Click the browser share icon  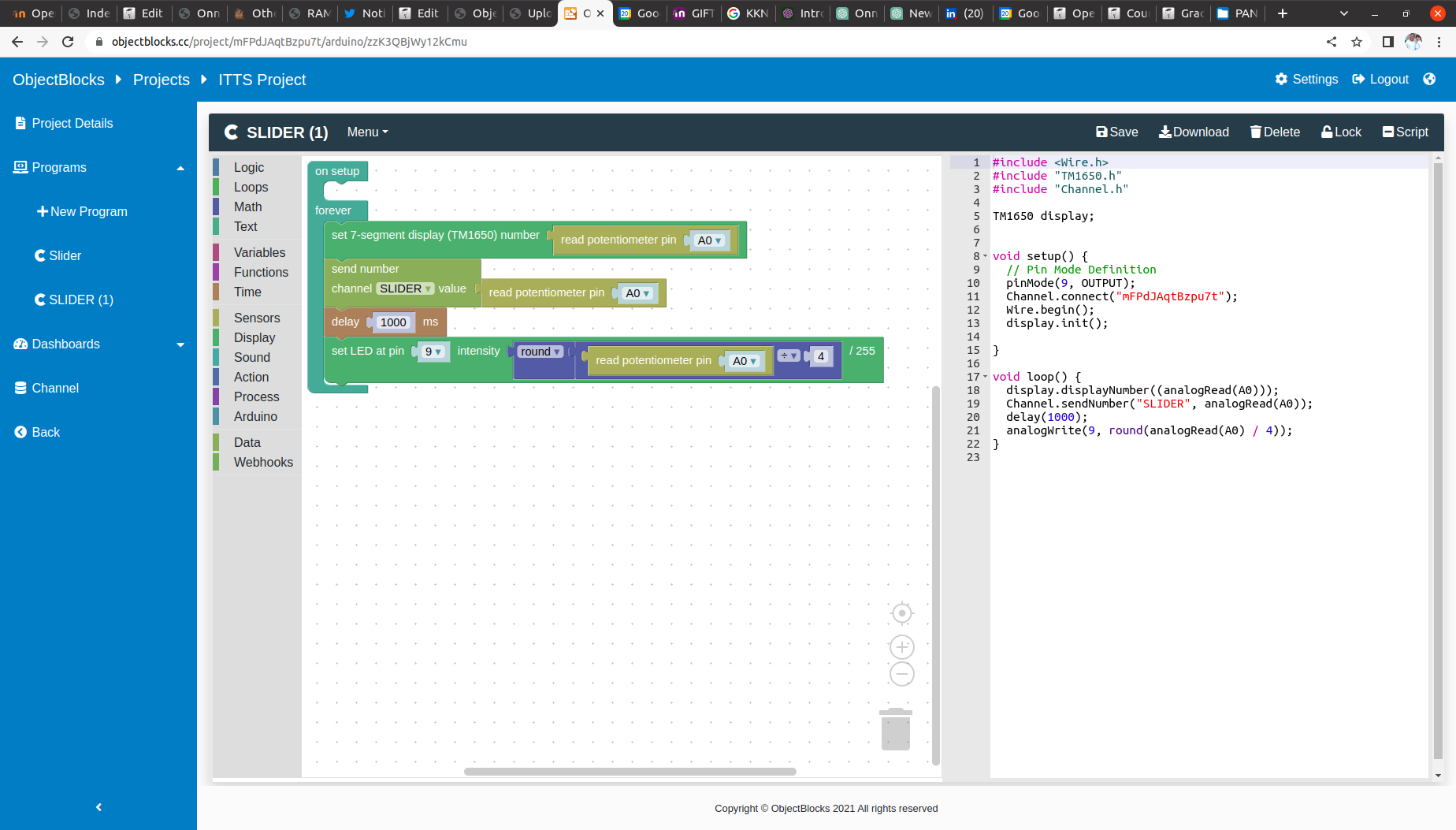[x=1332, y=42]
